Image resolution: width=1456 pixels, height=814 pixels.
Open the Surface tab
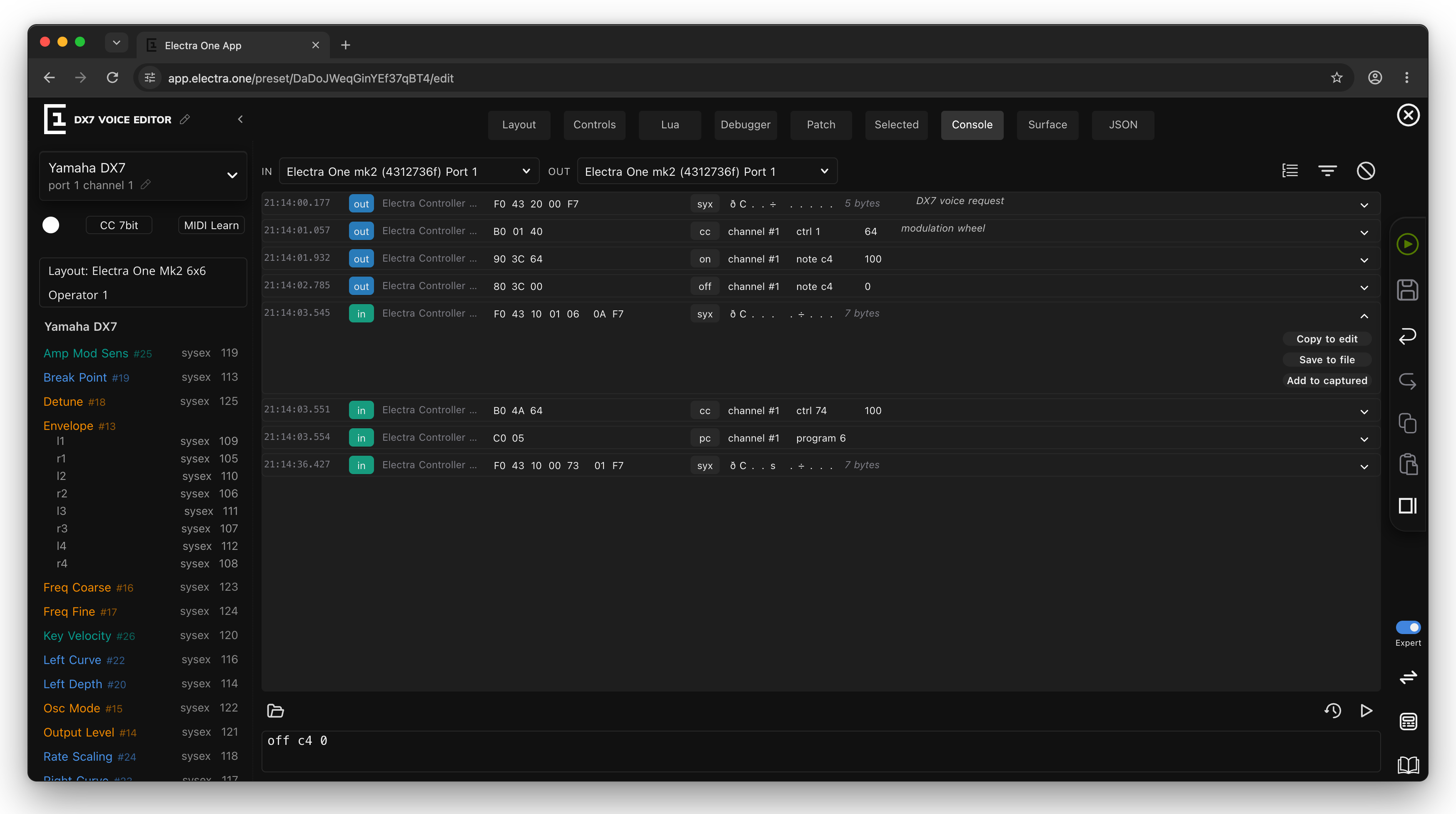coord(1047,125)
